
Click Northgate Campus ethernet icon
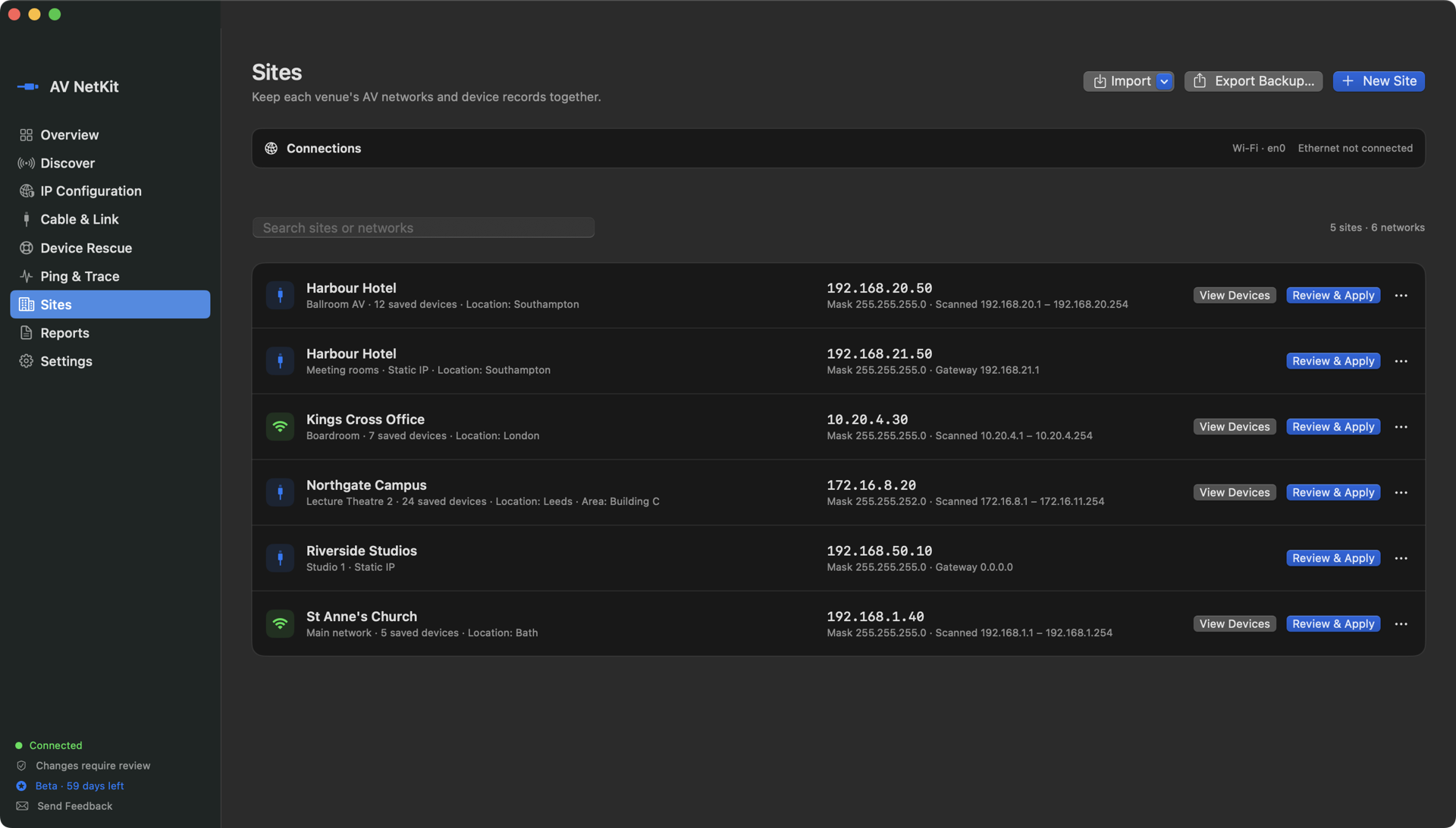coord(280,492)
